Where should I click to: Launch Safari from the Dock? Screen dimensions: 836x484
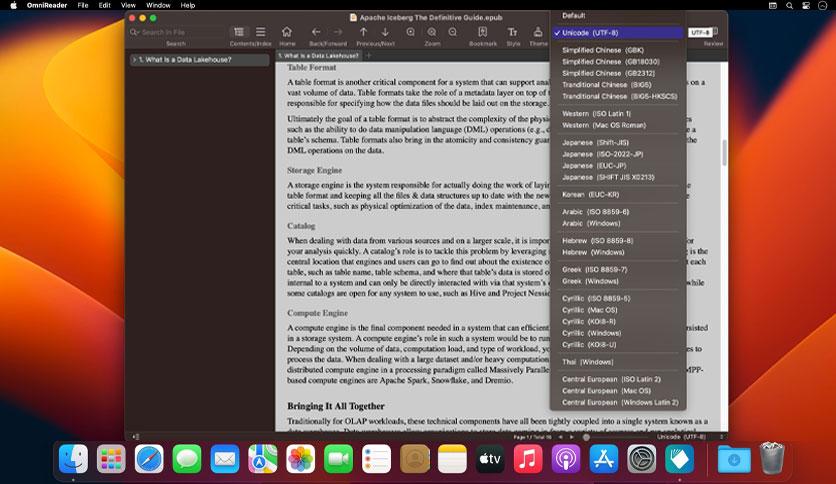pos(149,458)
